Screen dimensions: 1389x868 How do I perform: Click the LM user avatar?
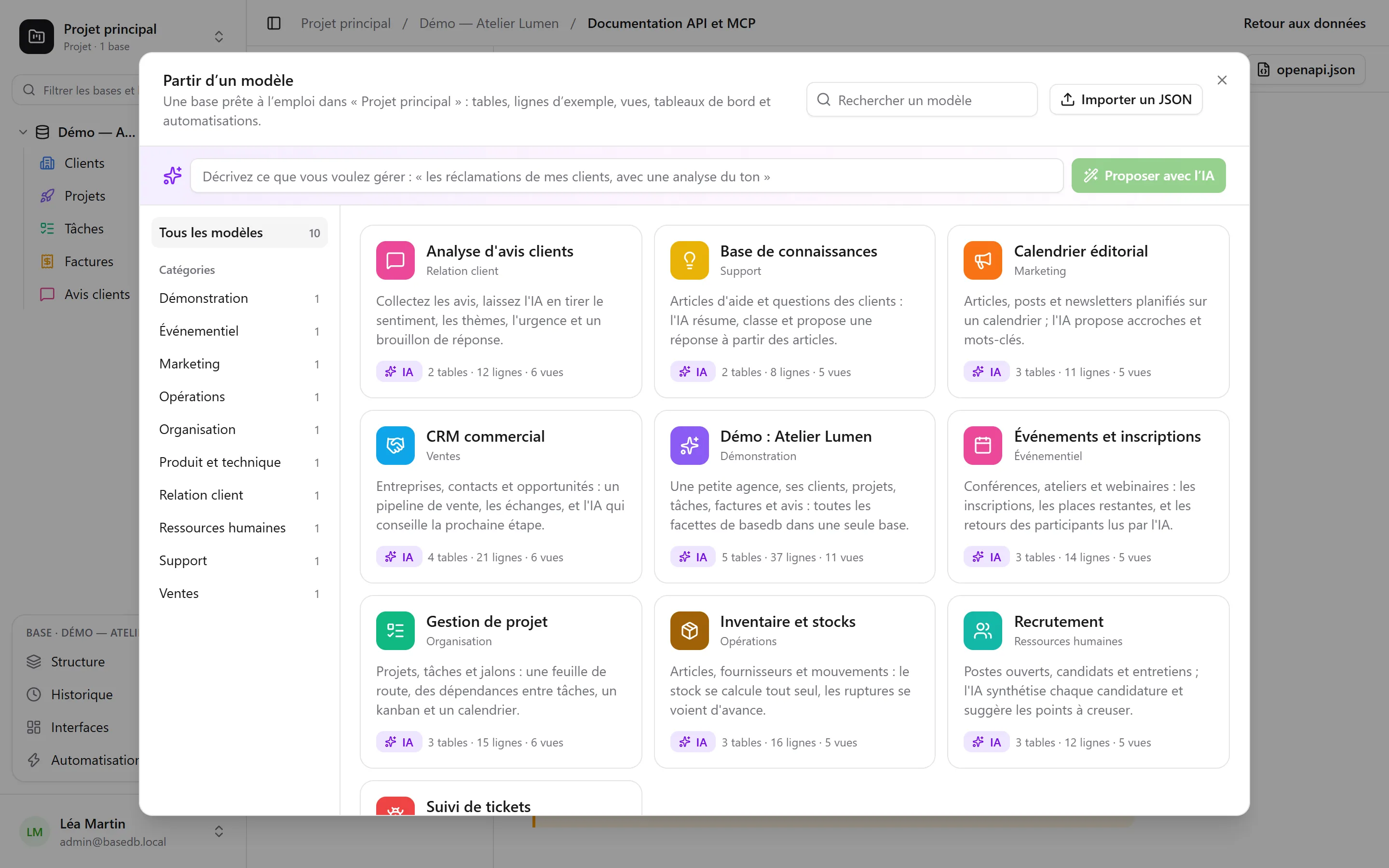coord(34,832)
